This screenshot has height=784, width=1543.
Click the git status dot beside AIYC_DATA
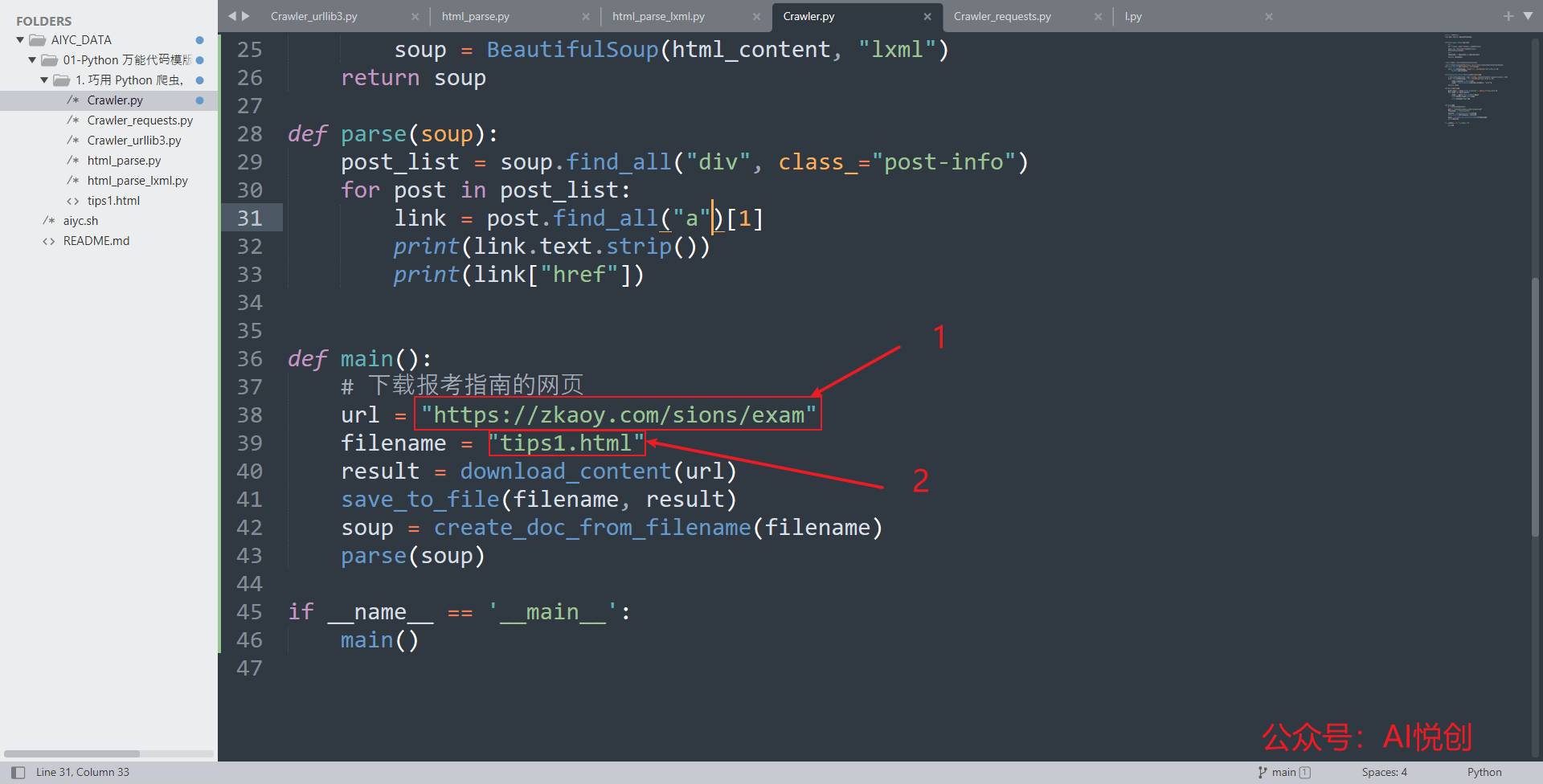199,40
